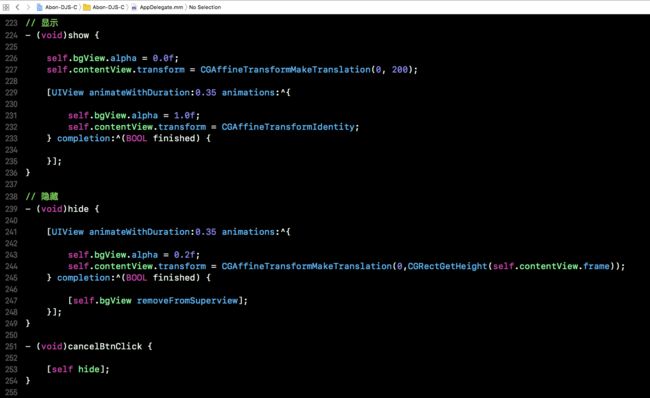Click "[self hide];" call on line 253
This screenshot has width=650, height=398.
[x=78, y=369]
